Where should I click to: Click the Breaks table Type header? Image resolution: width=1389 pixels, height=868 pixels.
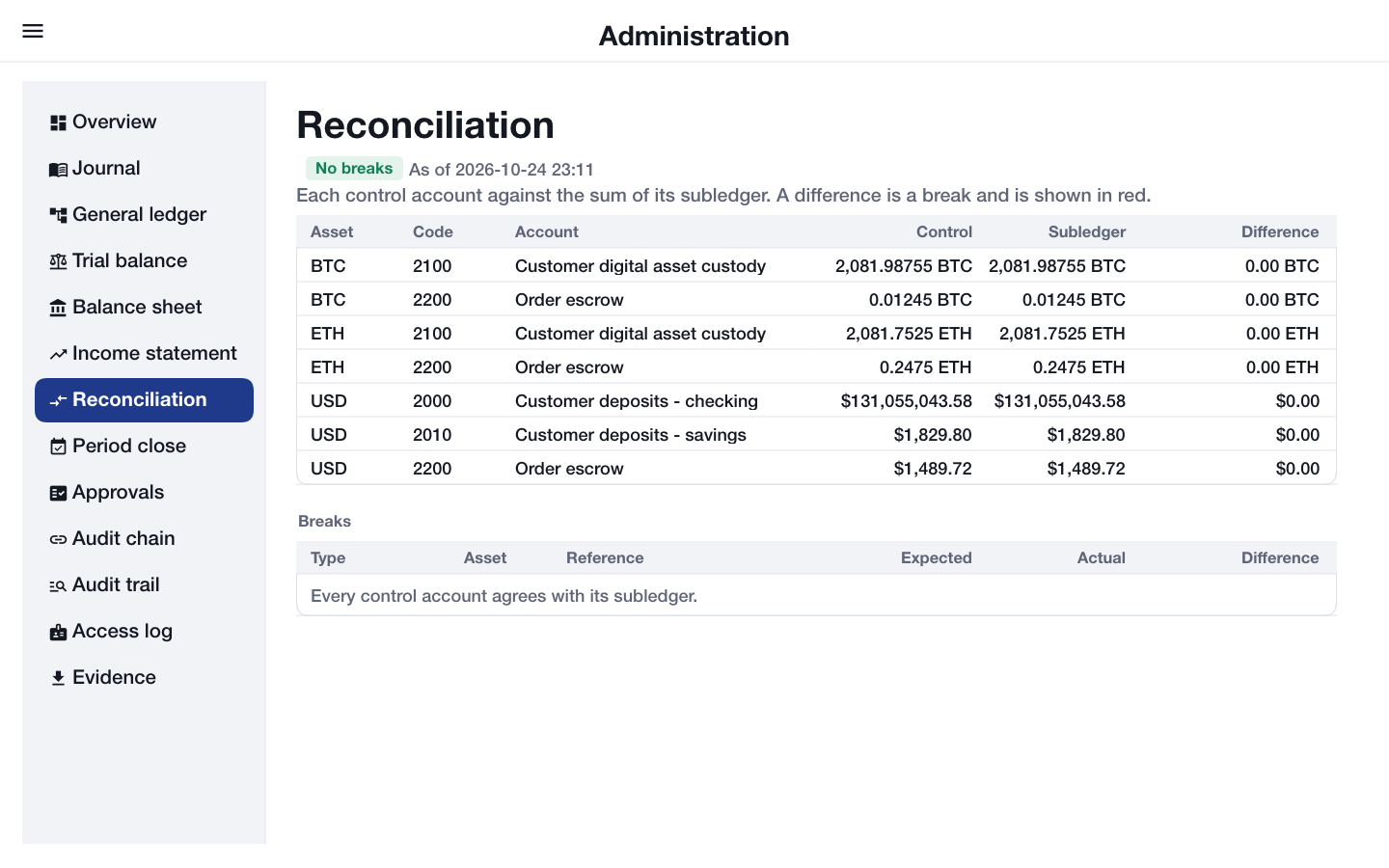click(328, 557)
